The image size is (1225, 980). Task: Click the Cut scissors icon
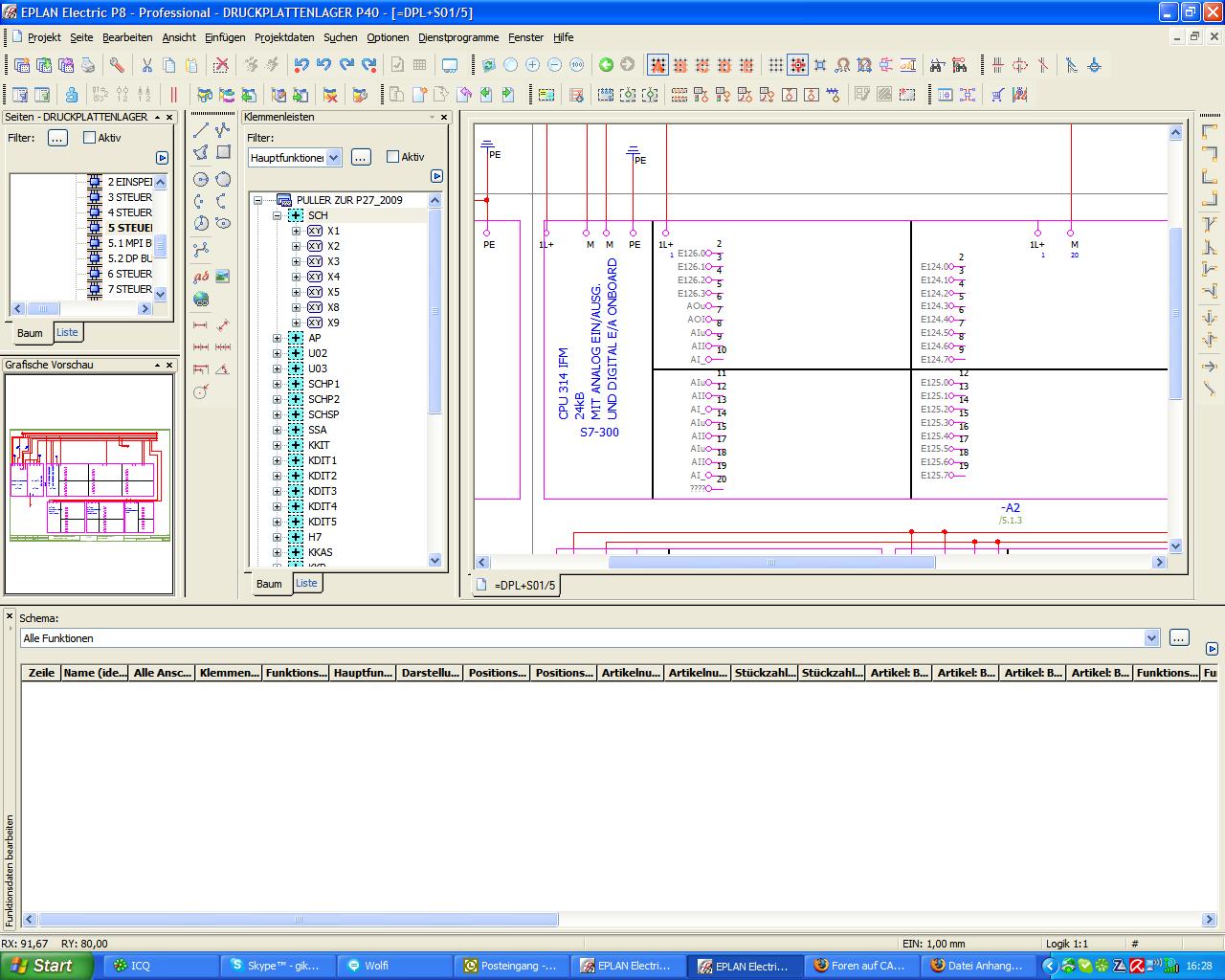point(147,65)
